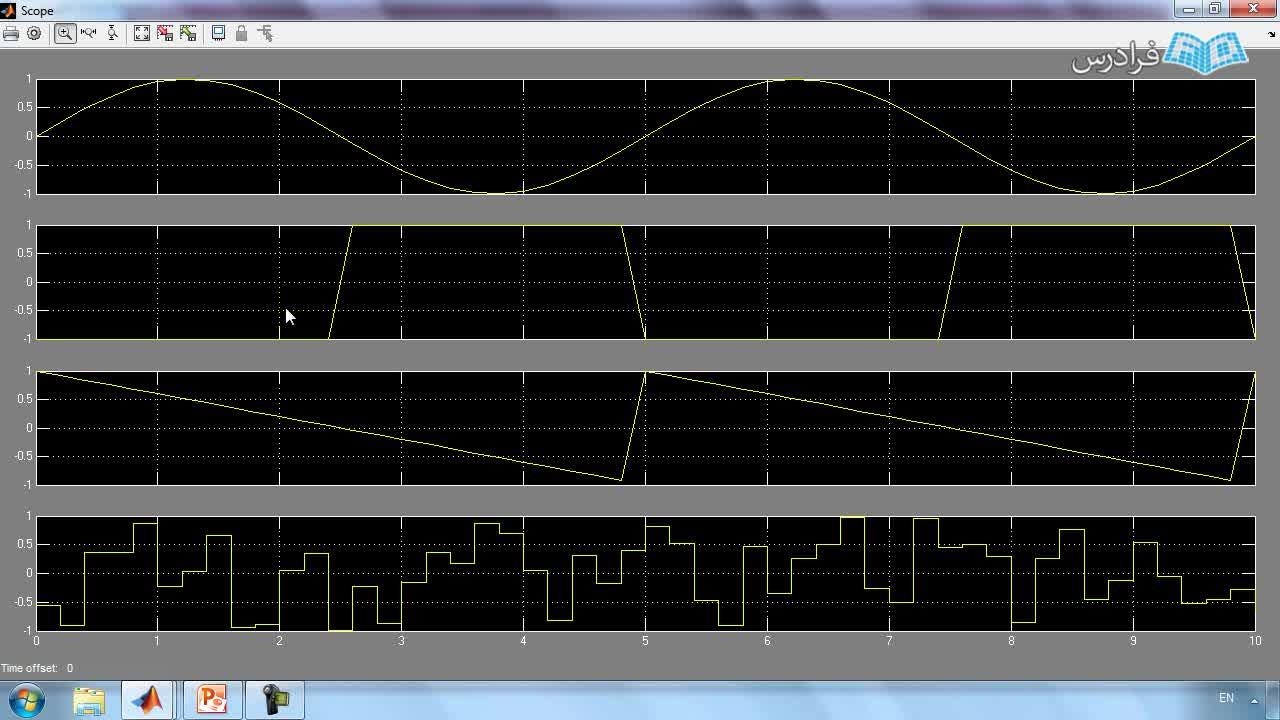
Task: Click the Autoscale icon
Action: (x=142, y=33)
